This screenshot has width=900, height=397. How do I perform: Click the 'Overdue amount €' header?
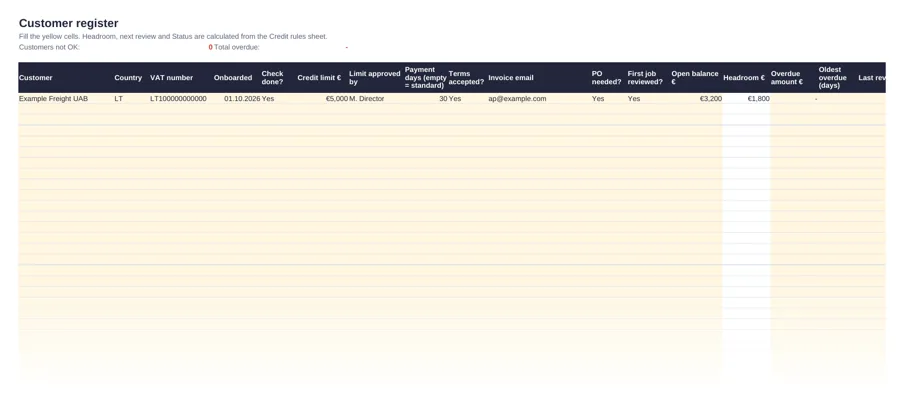point(787,77)
